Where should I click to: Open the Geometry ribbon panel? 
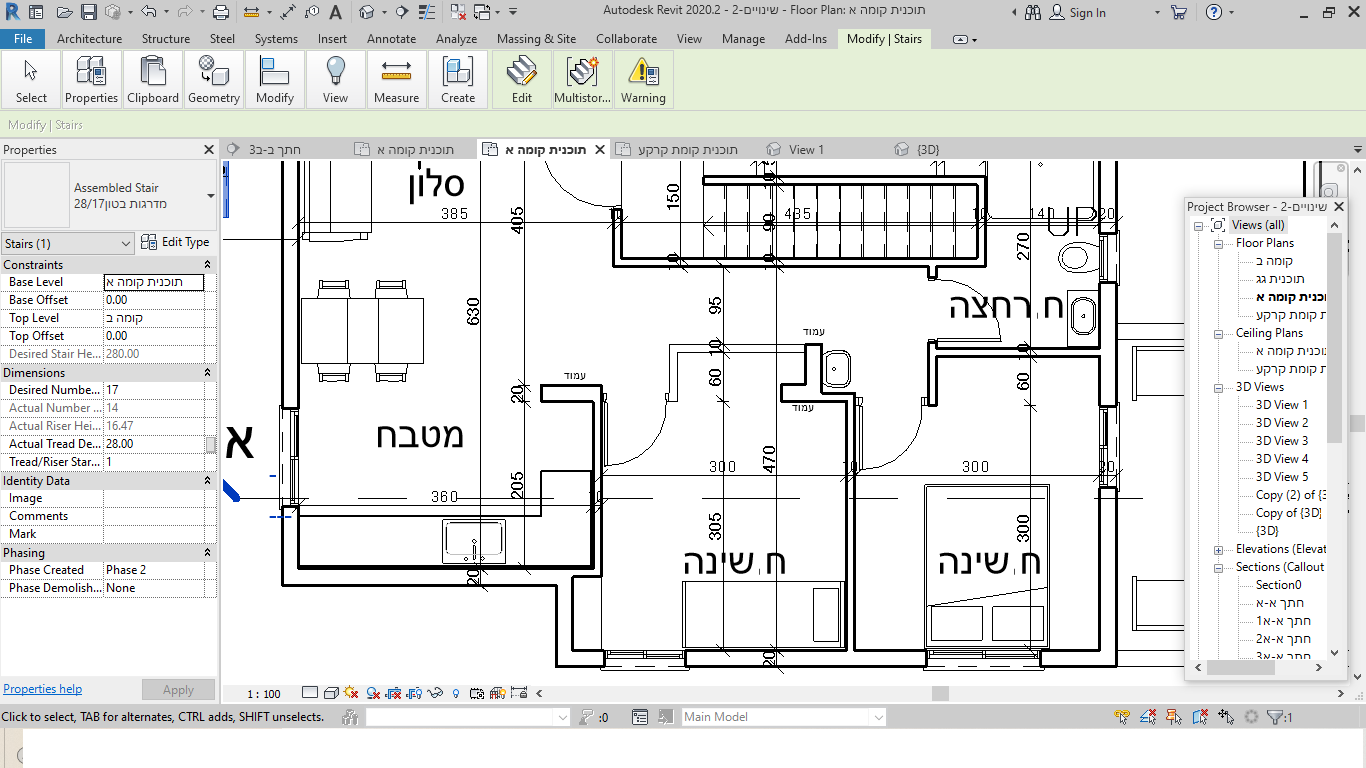click(214, 79)
